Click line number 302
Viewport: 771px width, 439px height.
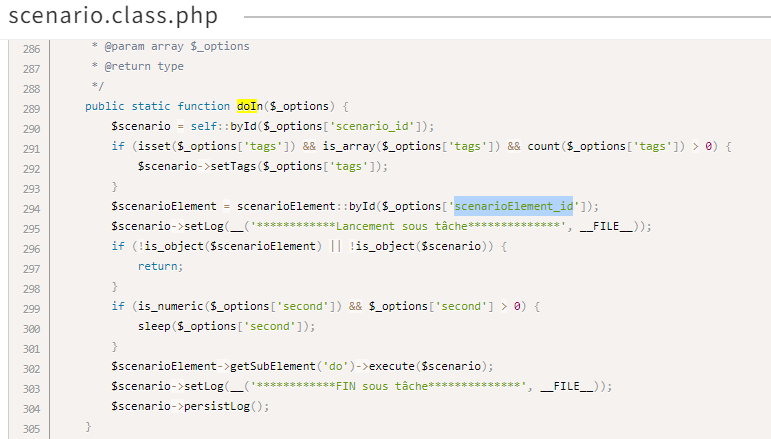point(31,369)
